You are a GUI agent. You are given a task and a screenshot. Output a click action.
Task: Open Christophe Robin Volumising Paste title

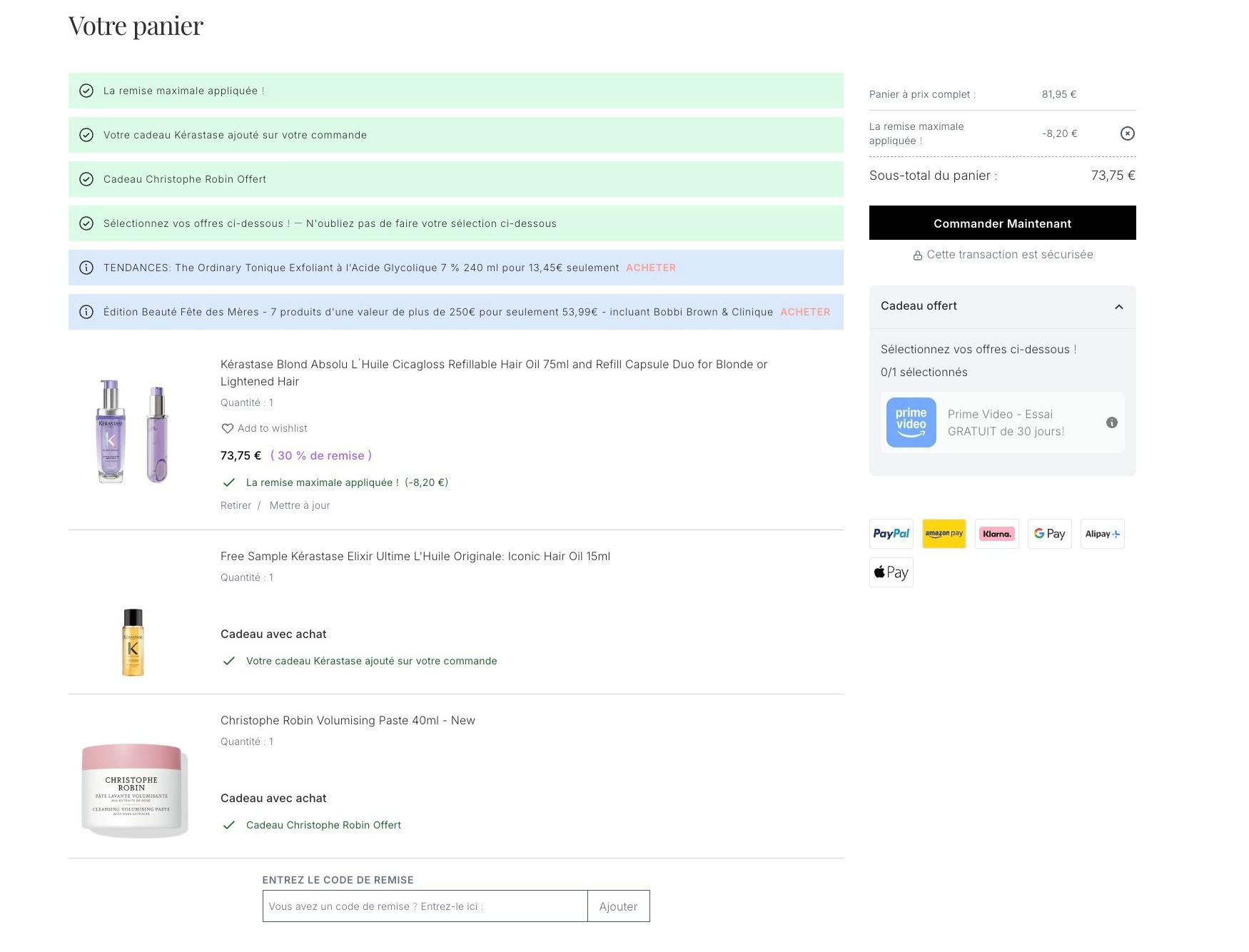click(348, 720)
